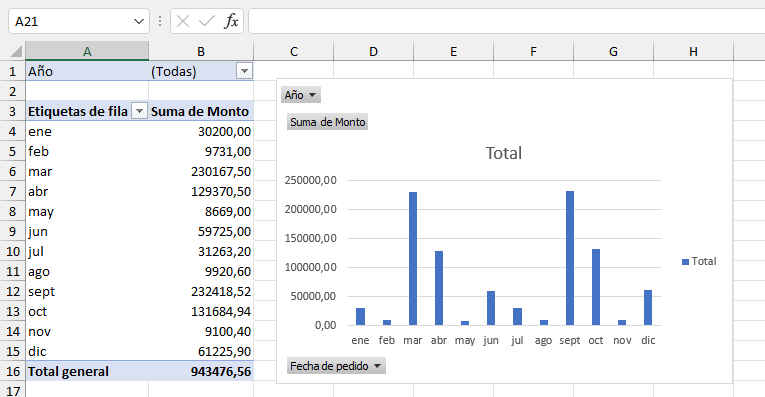Select the cell labeled jun
This screenshot has width=765, height=397.
pyautogui.click(x=87, y=231)
